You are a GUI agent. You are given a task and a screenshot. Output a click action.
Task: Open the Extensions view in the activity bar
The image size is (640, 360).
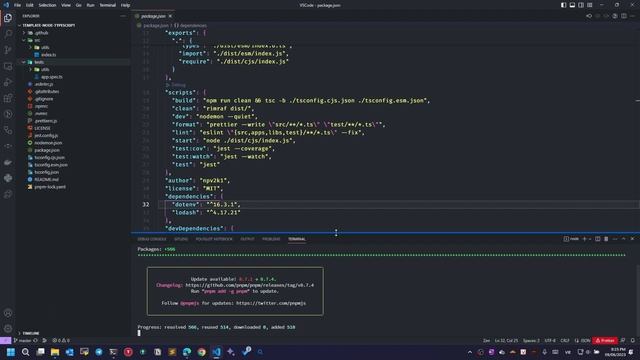tap(8, 98)
